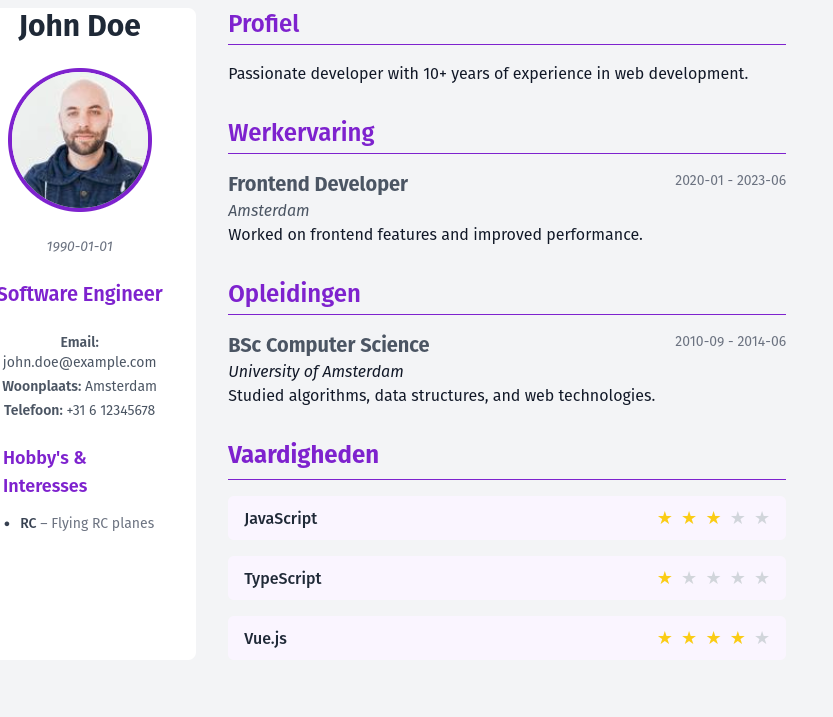The image size is (833, 717).
Task: Click the second grey TypeScript star
Action: pos(689,578)
